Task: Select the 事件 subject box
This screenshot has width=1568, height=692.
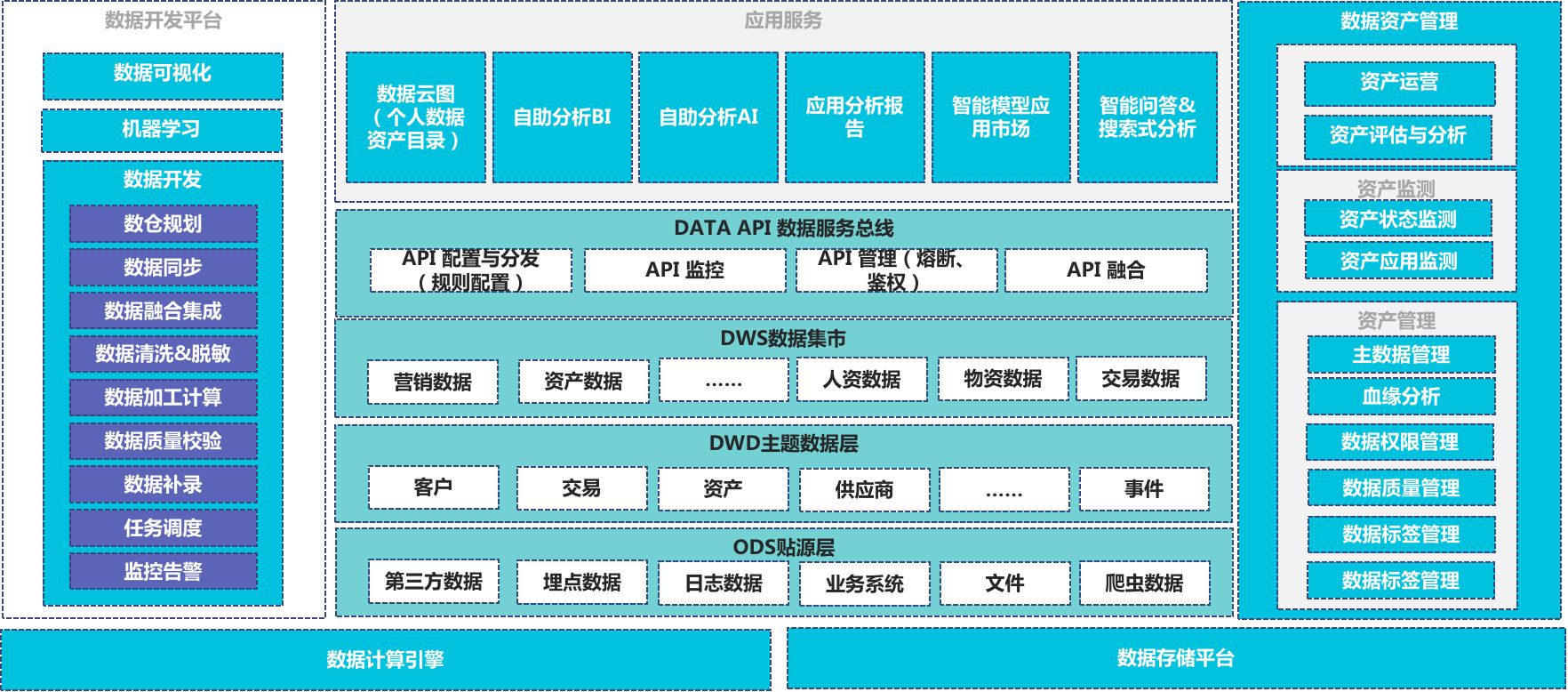Action: click(1144, 489)
